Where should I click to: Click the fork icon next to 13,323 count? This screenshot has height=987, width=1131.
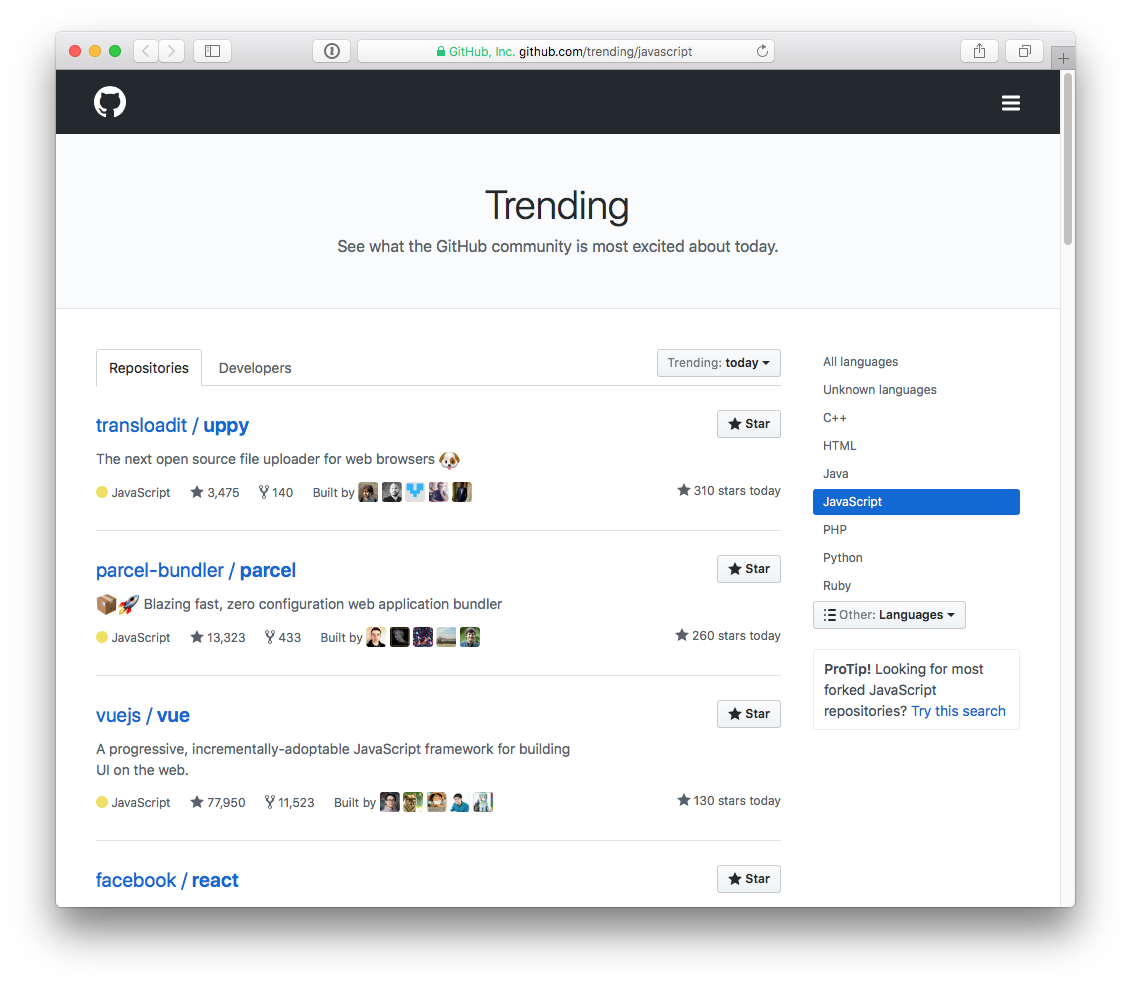268,637
